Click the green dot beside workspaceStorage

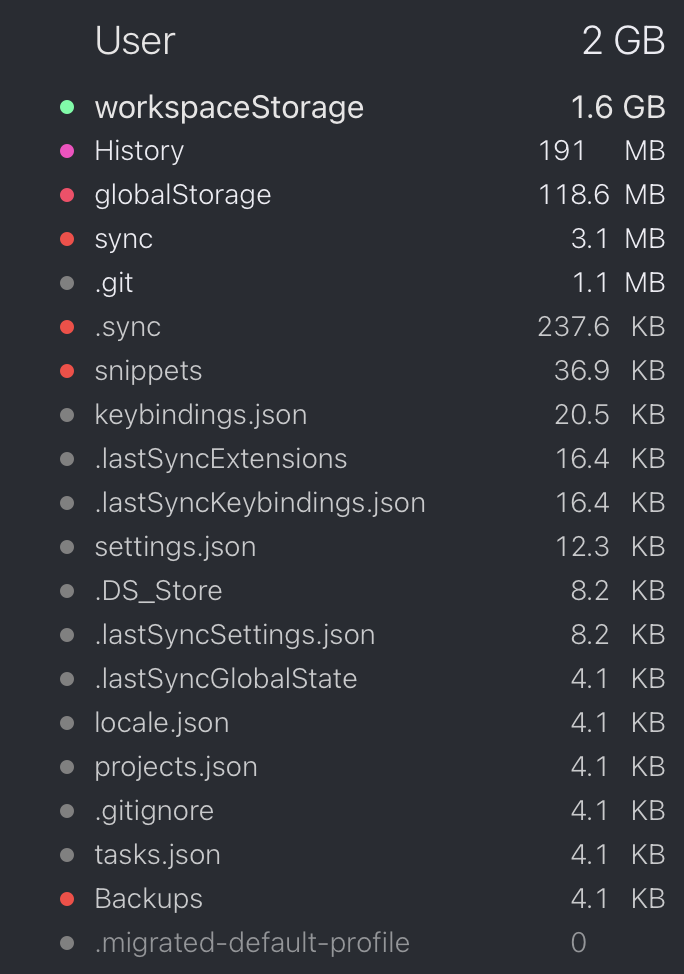coord(66,106)
